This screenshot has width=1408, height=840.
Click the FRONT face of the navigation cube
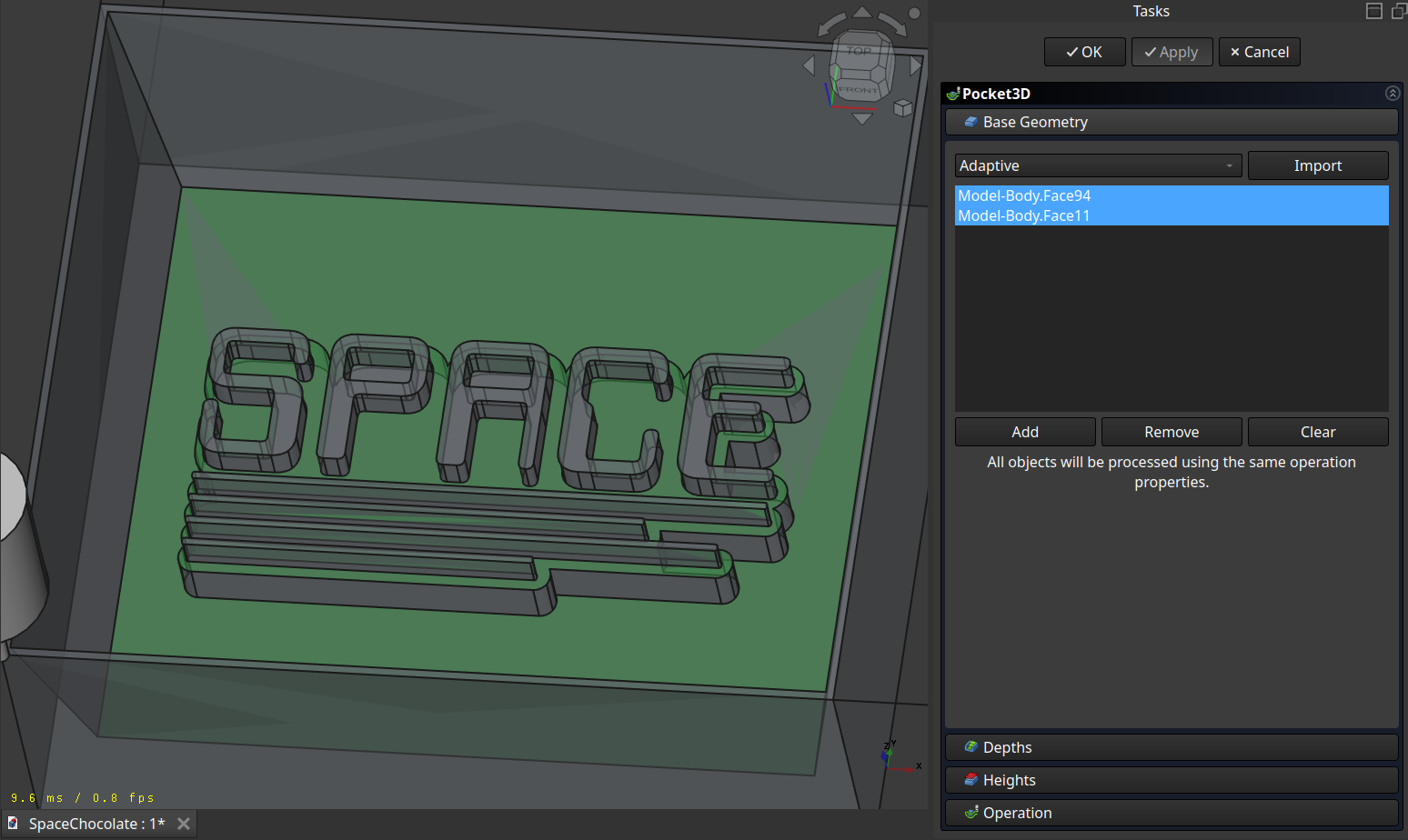pos(857,90)
